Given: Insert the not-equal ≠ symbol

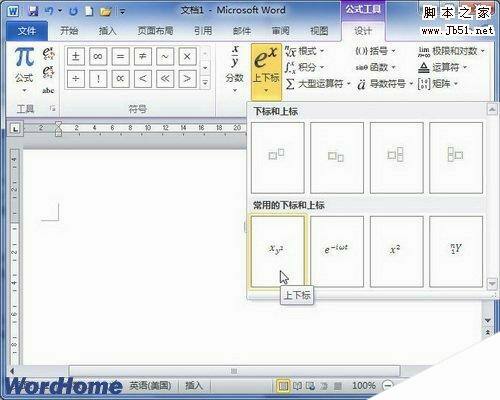Looking at the screenshot, I should [143, 56].
